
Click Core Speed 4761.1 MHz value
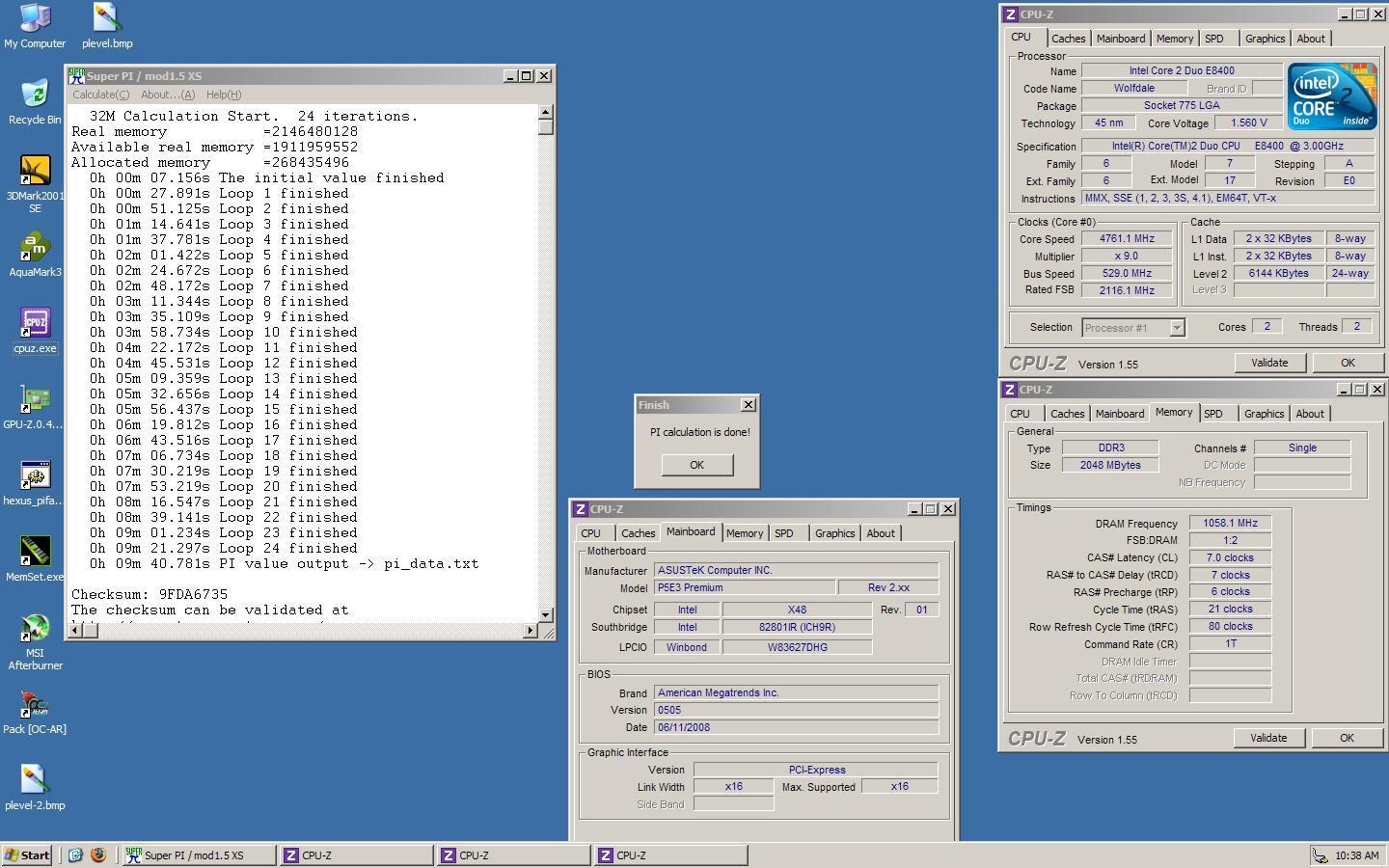[x=1127, y=238]
